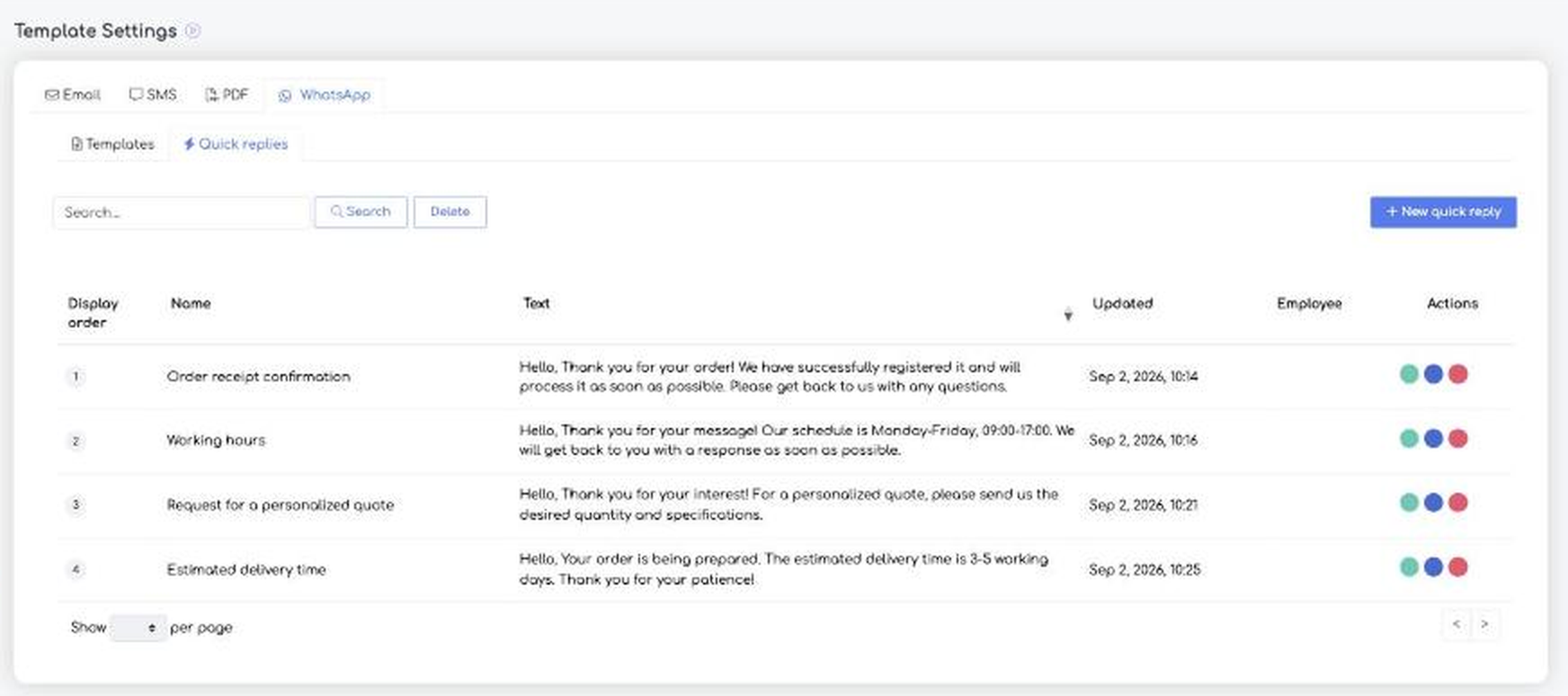Click the Employee column header

(x=1309, y=304)
